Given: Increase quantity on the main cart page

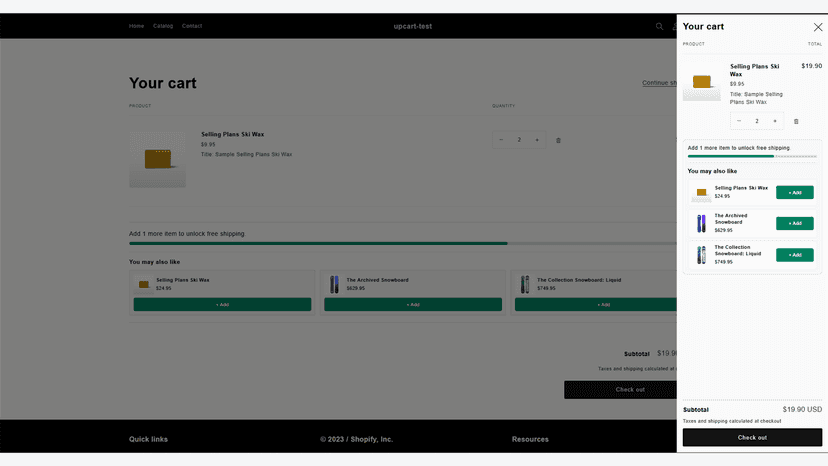Looking at the screenshot, I should (x=537, y=140).
